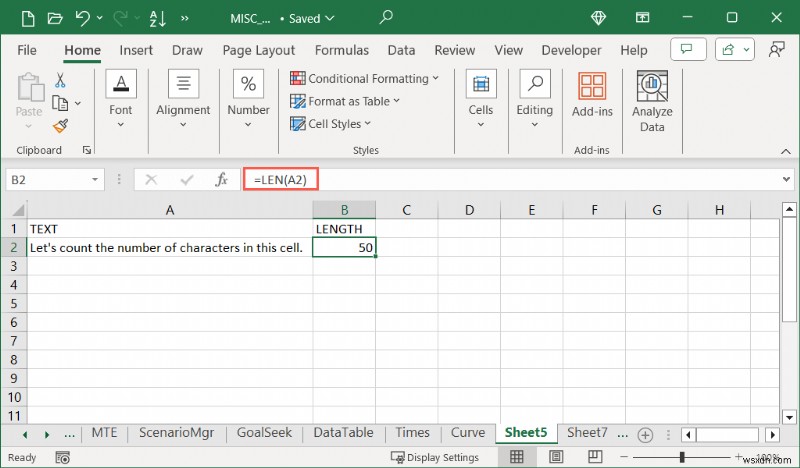Image resolution: width=800 pixels, height=468 pixels.
Task: Open the Number percent group icon
Action: pos(248,84)
